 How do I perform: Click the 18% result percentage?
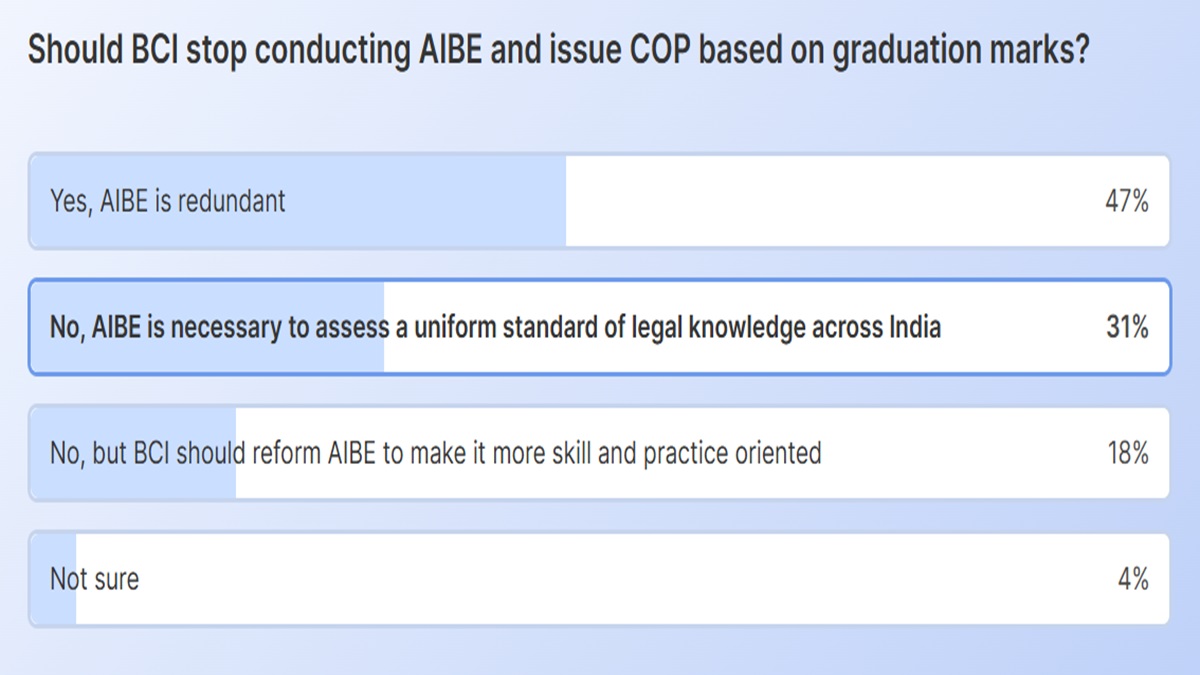(x=1127, y=453)
